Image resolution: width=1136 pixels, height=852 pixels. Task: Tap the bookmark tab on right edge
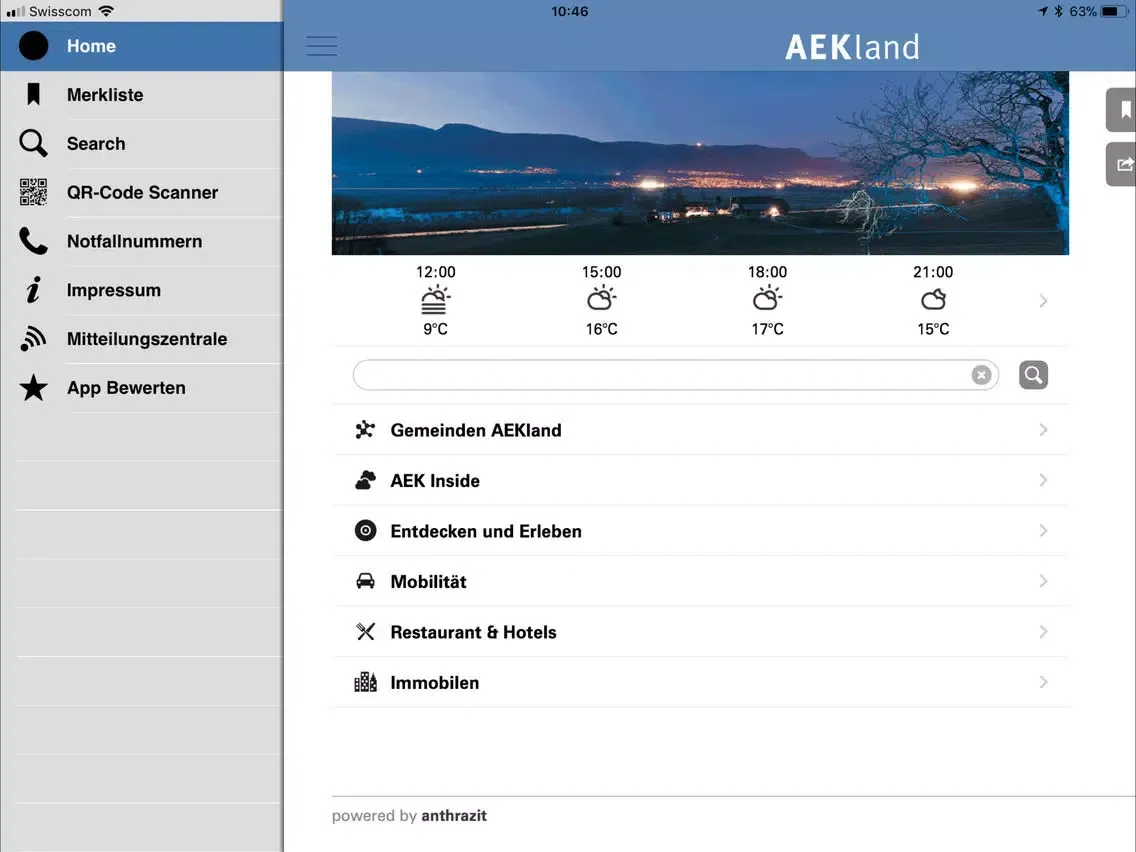(x=1122, y=109)
